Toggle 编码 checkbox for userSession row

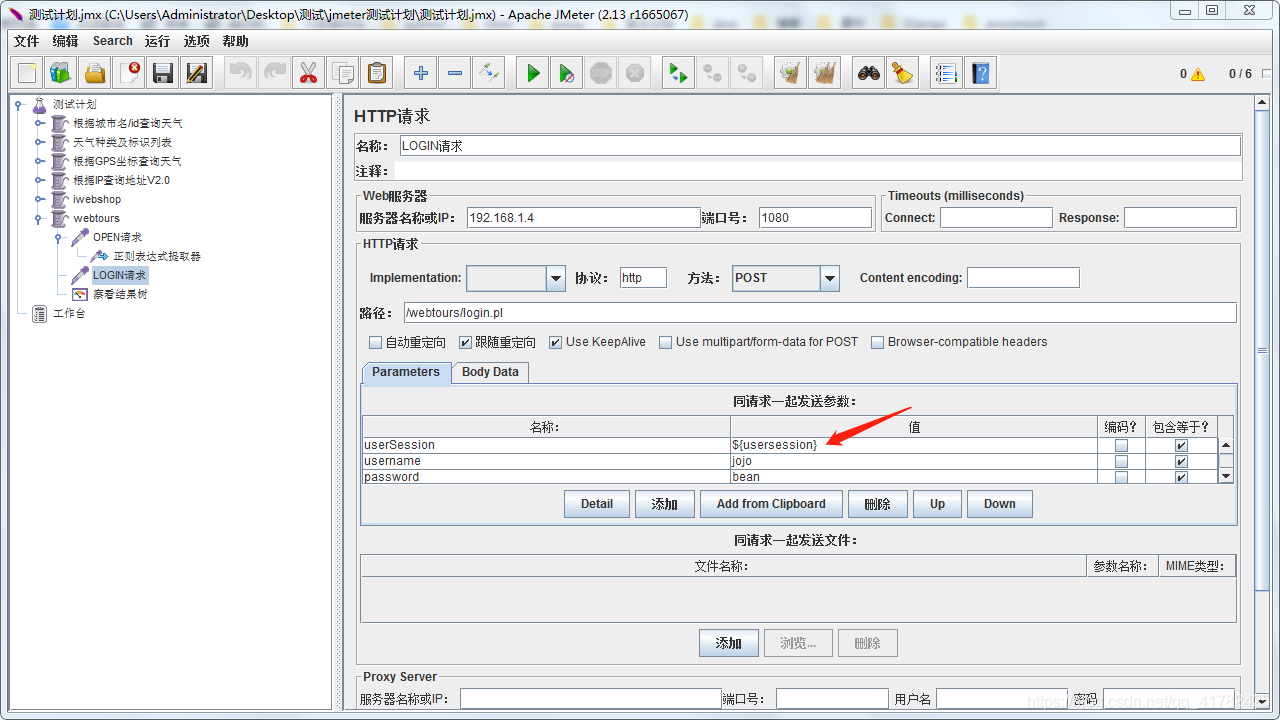pyautogui.click(x=1121, y=445)
